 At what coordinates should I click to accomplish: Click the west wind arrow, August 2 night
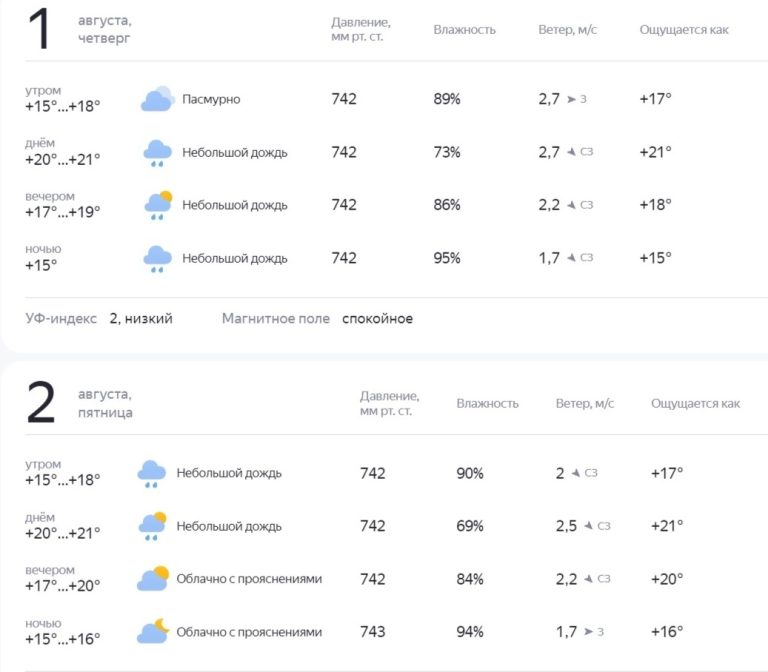pos(588,632)
